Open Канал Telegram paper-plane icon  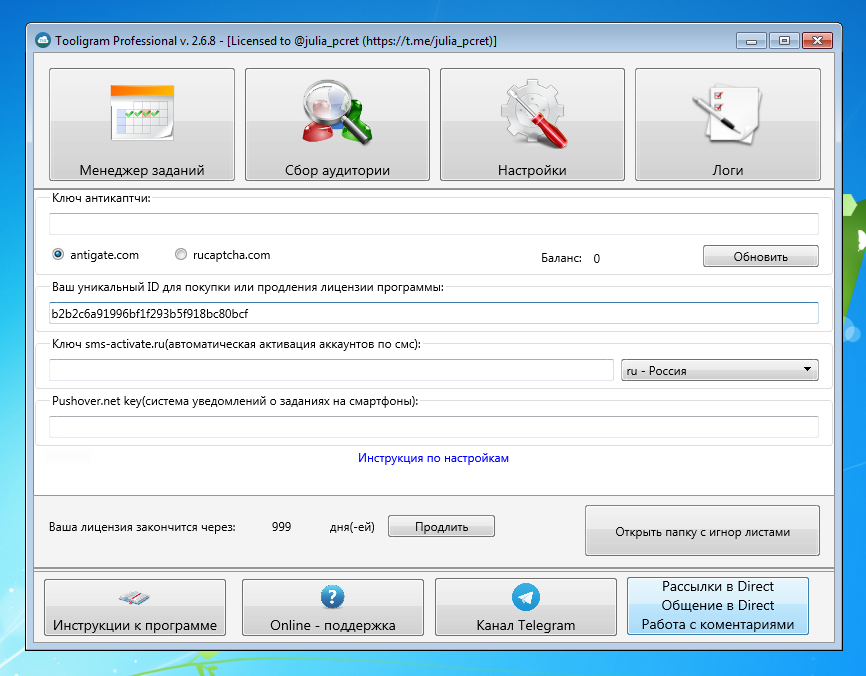pyautogui.click(x=525, y=598)
